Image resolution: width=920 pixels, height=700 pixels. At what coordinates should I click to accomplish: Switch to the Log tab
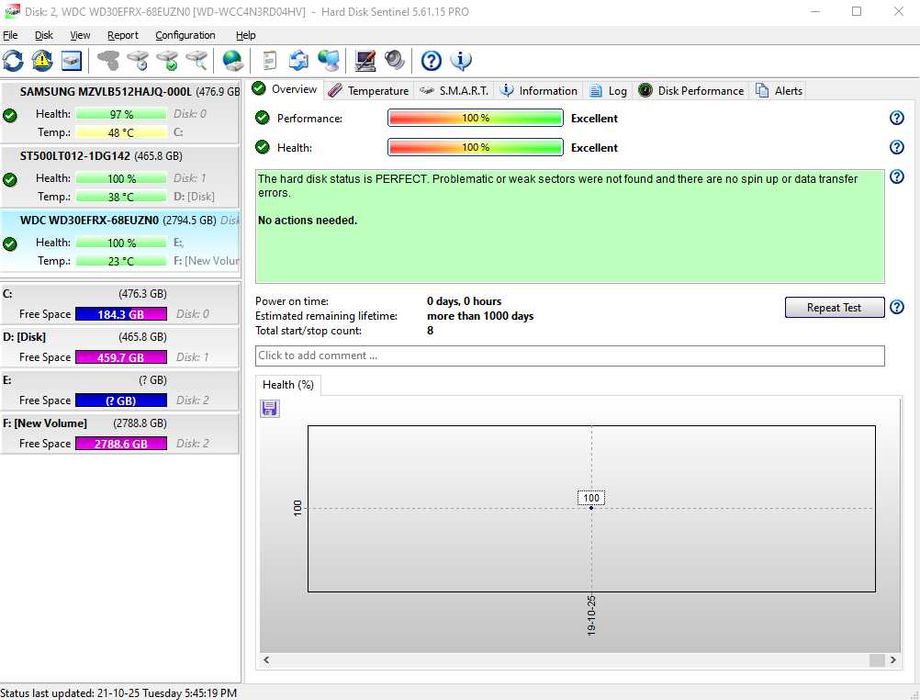point(608,91)
